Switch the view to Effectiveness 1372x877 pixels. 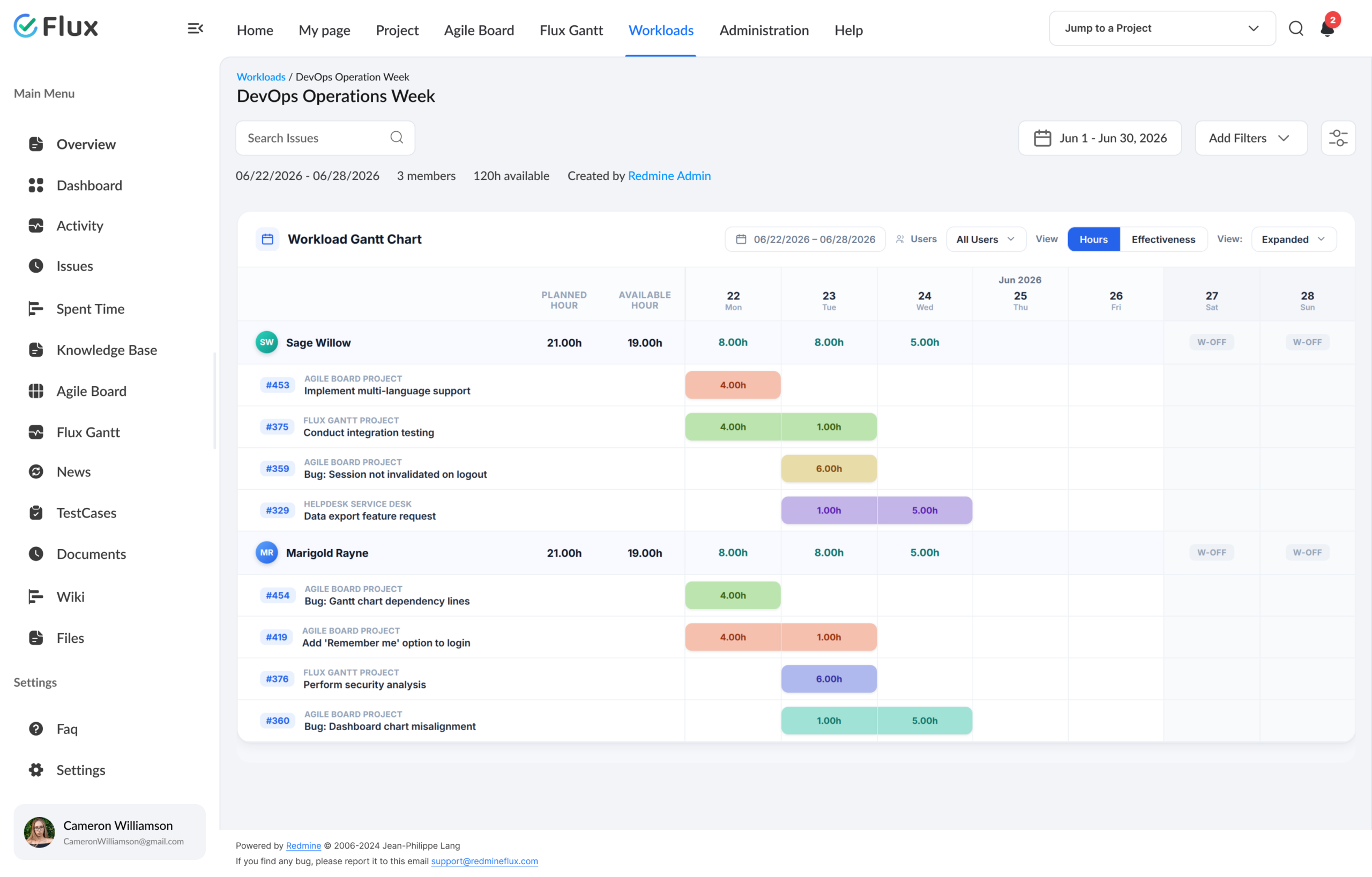click(1163, 239)
